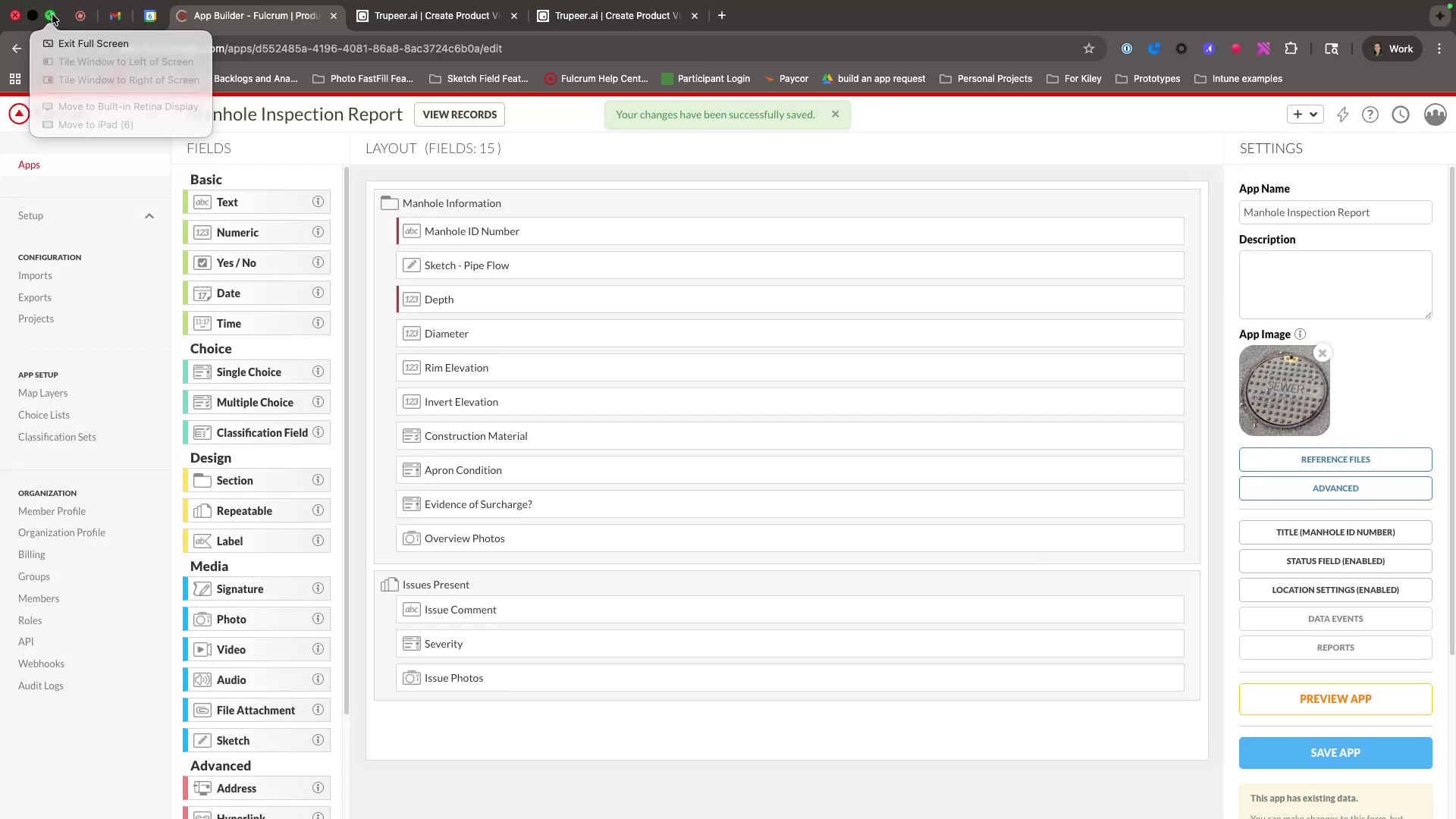1456x819 pixels.
Task: Click the info icon next to App Image
Action: pos(1300,334)
